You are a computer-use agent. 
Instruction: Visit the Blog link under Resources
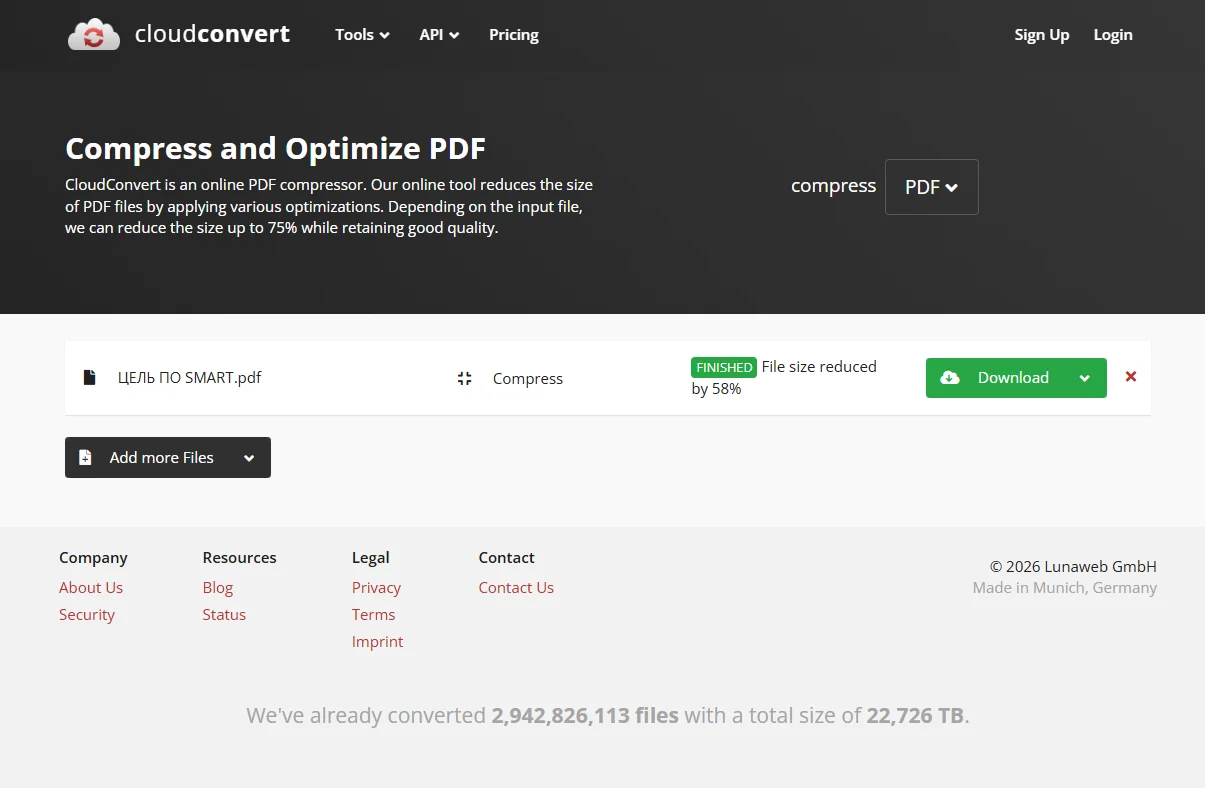(217, 588)
